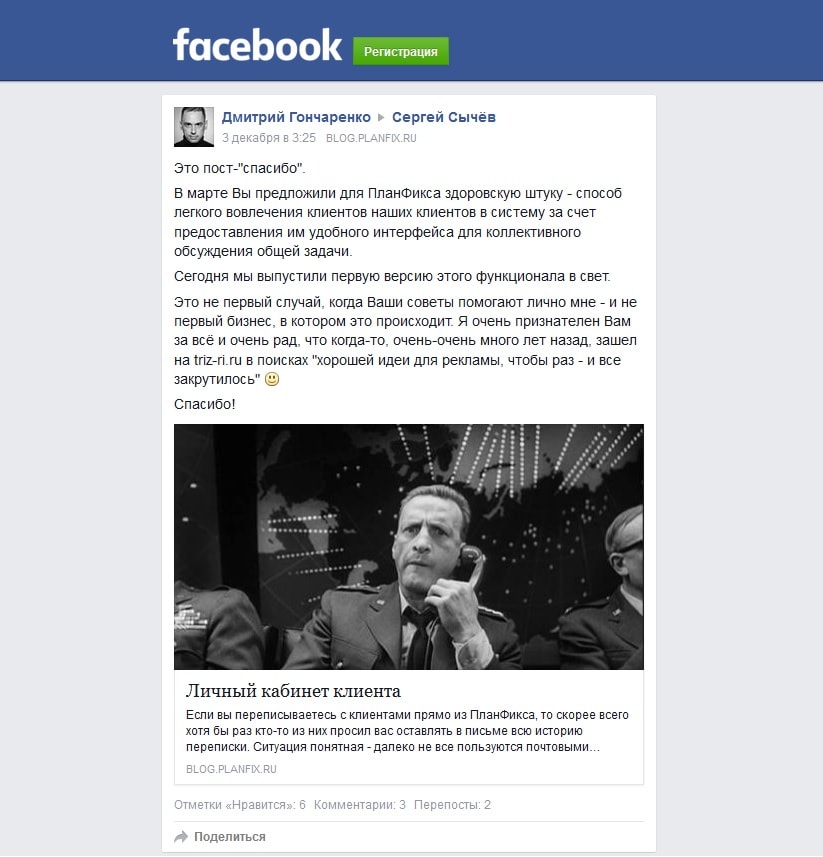Click the green Регистрация button

click(x=401, y=51)
